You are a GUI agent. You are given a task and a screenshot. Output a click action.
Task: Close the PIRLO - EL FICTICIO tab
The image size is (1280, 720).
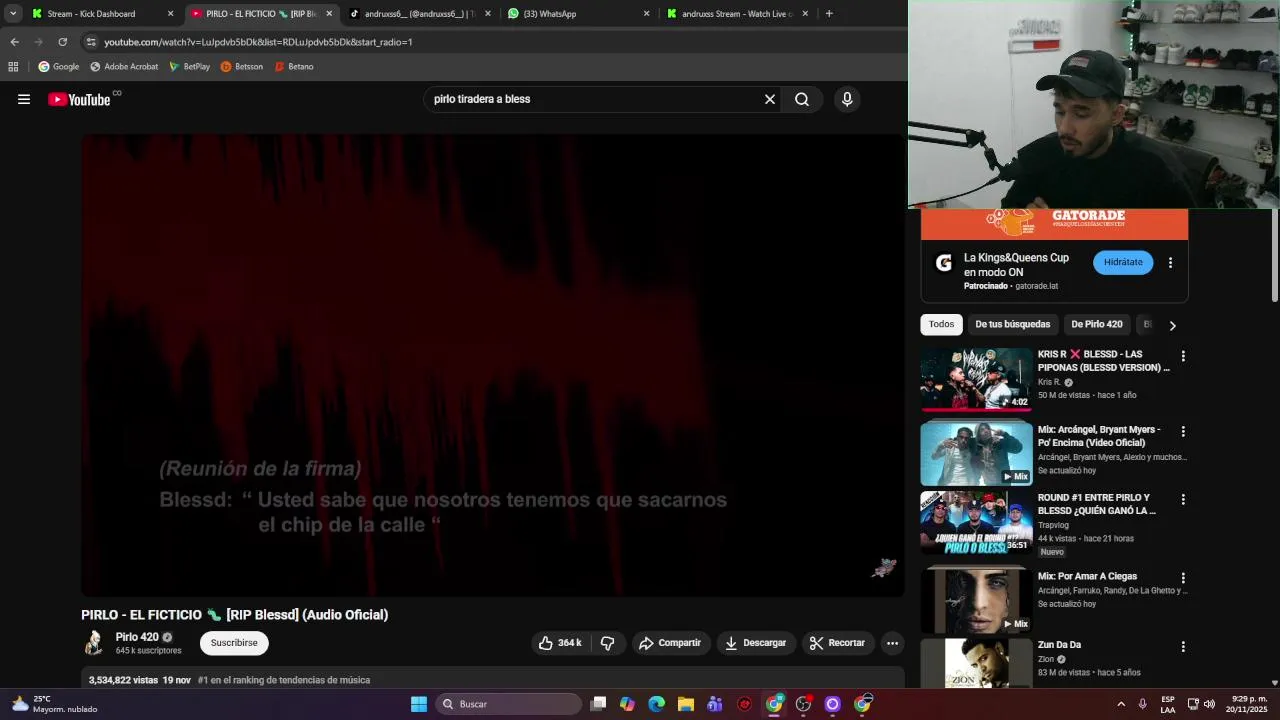(329, 14)
